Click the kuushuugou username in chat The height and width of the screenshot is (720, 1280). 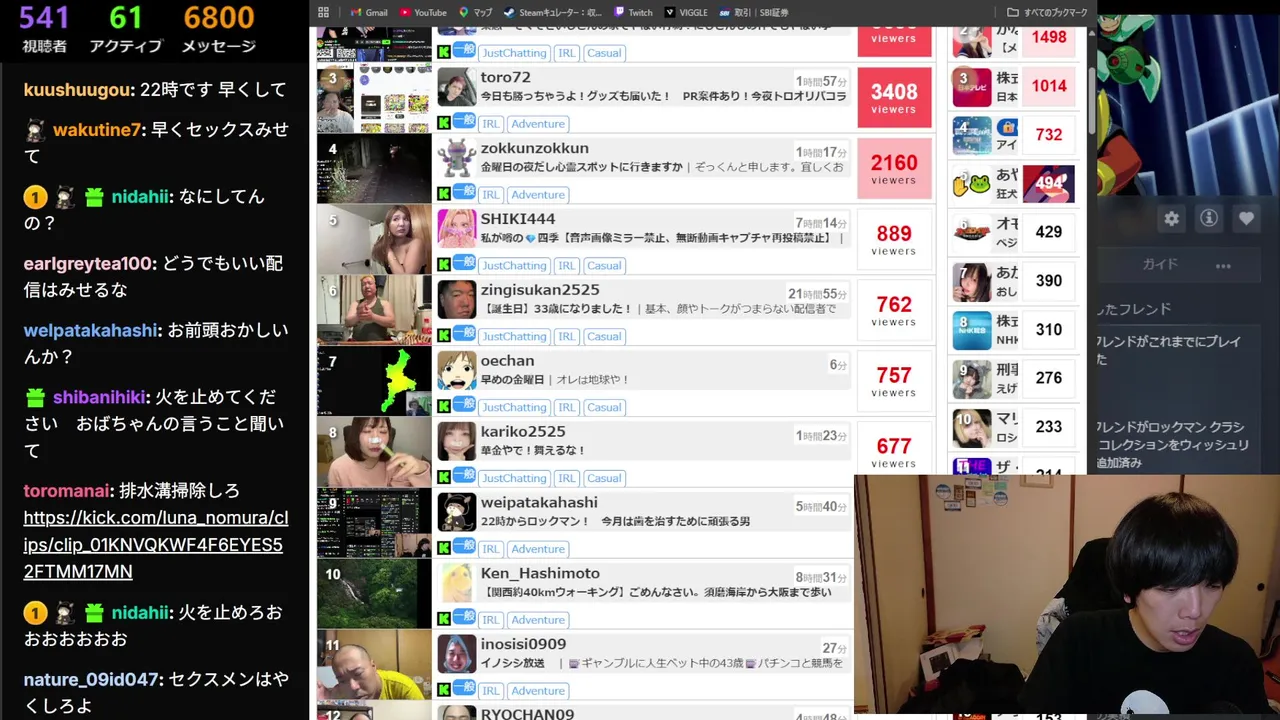(x=78, y=90)
